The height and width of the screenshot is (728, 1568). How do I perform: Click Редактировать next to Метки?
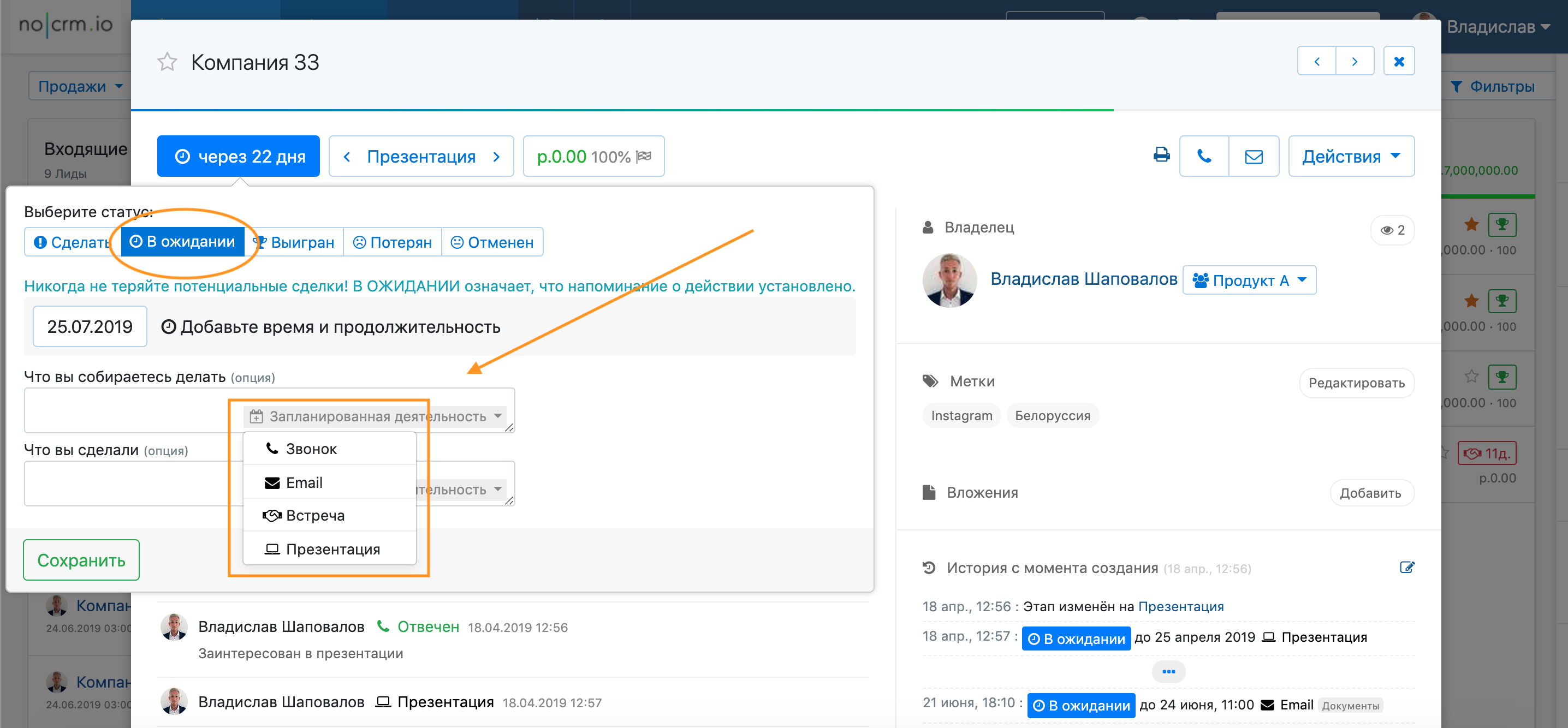click(x=1356, y=383)
